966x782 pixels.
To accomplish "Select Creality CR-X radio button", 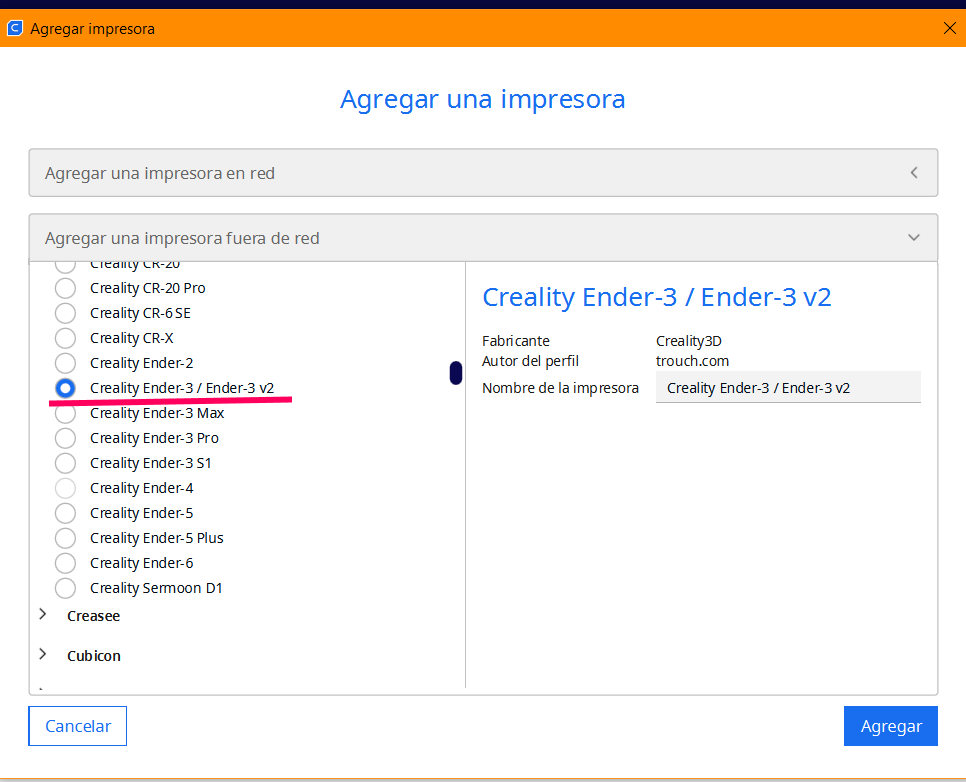I will coord(65,338).
